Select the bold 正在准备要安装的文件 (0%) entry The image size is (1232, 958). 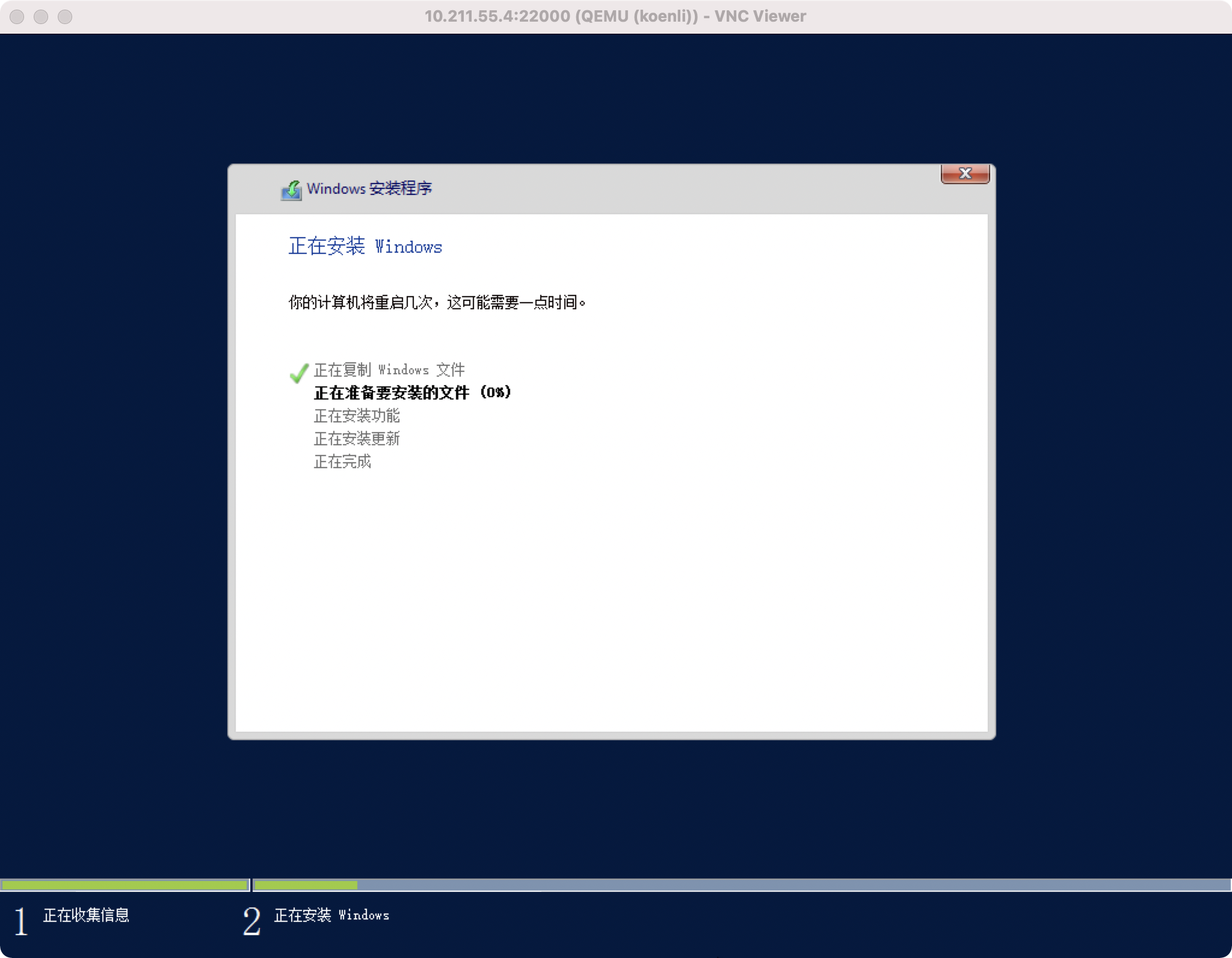(x=410, y=392)
